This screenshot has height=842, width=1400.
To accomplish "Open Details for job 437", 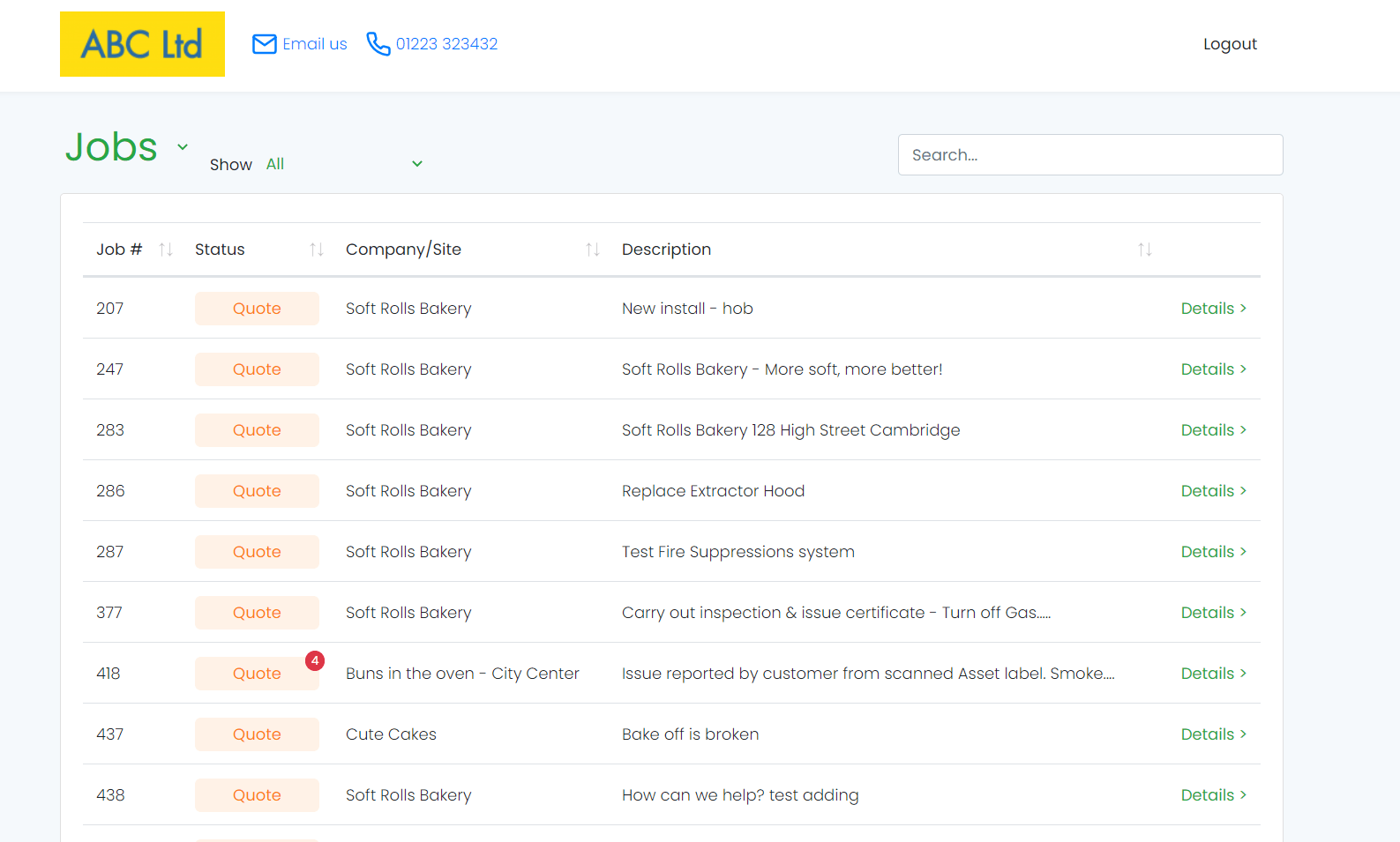I will coord(1214,734).
